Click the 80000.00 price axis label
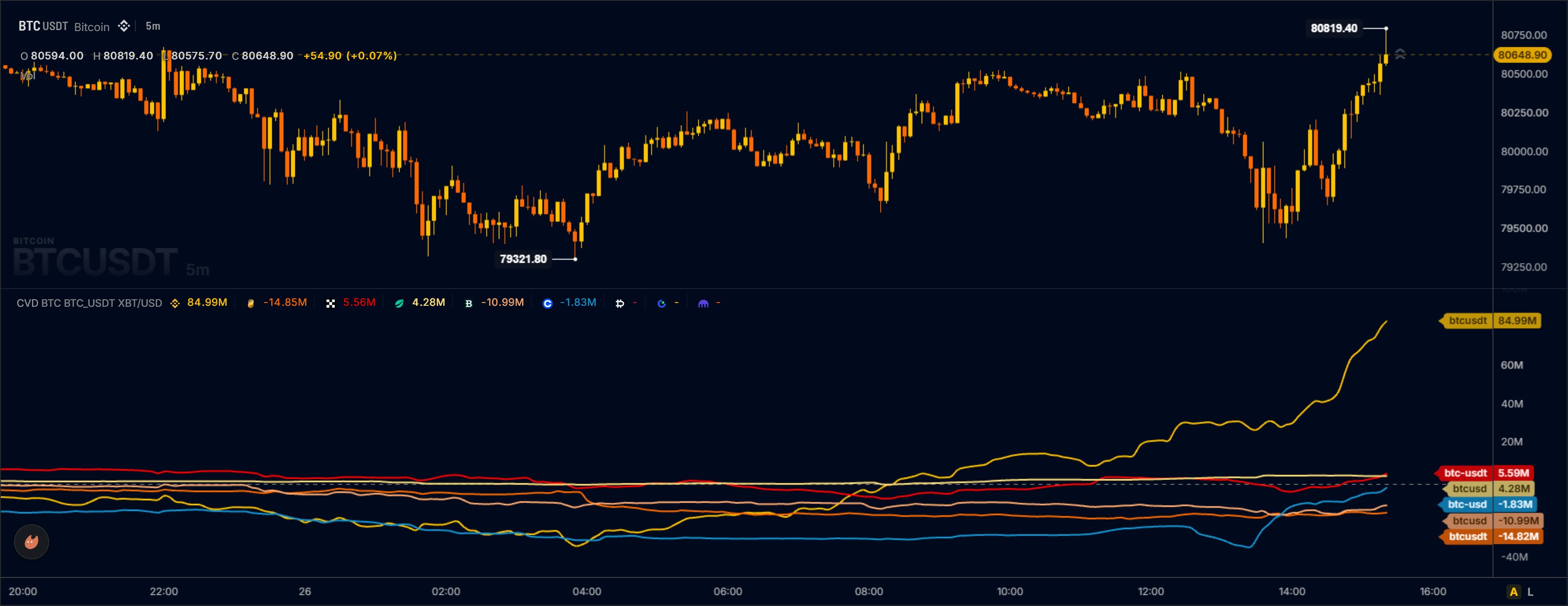This screenshot has width=1568, height=606. click(1523, 151)
